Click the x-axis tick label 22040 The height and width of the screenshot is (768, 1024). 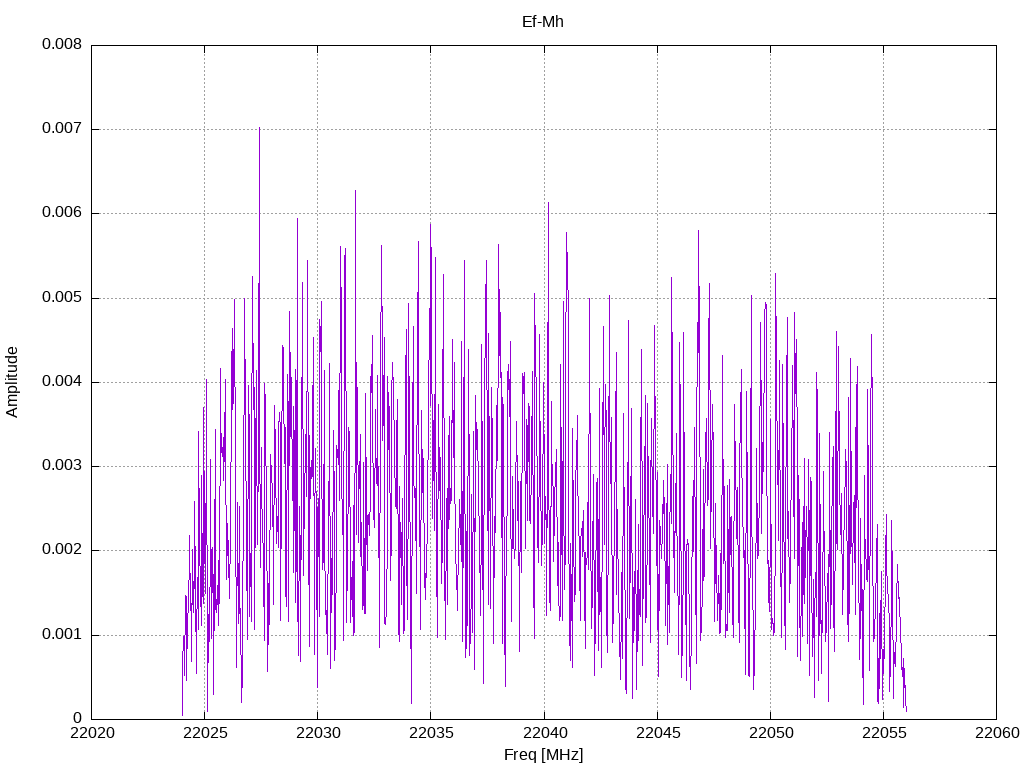[x=544, y=733]
